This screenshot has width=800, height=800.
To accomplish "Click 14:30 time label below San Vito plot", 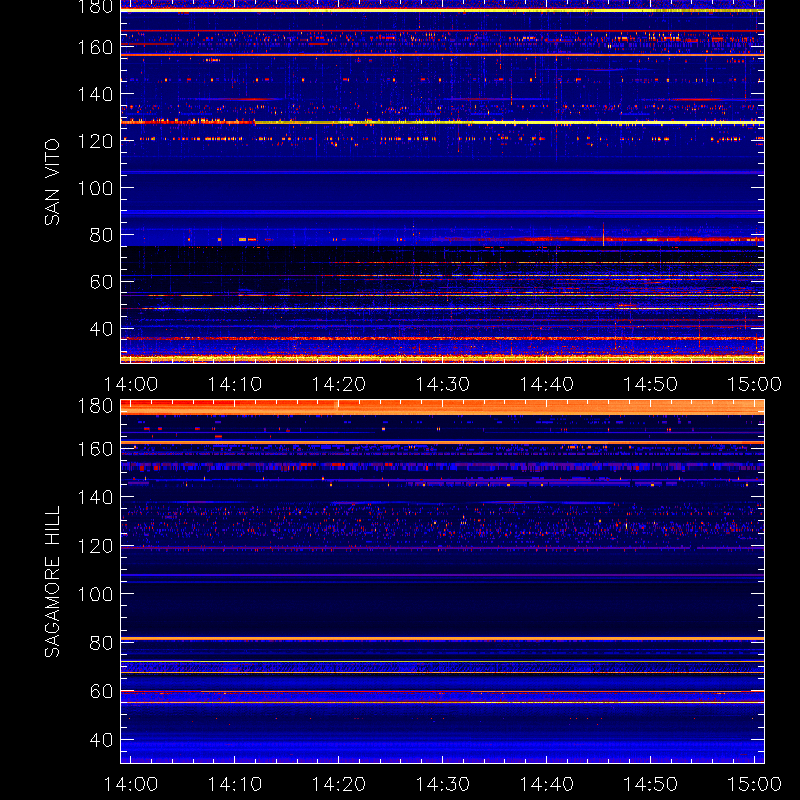I will 442,384.
